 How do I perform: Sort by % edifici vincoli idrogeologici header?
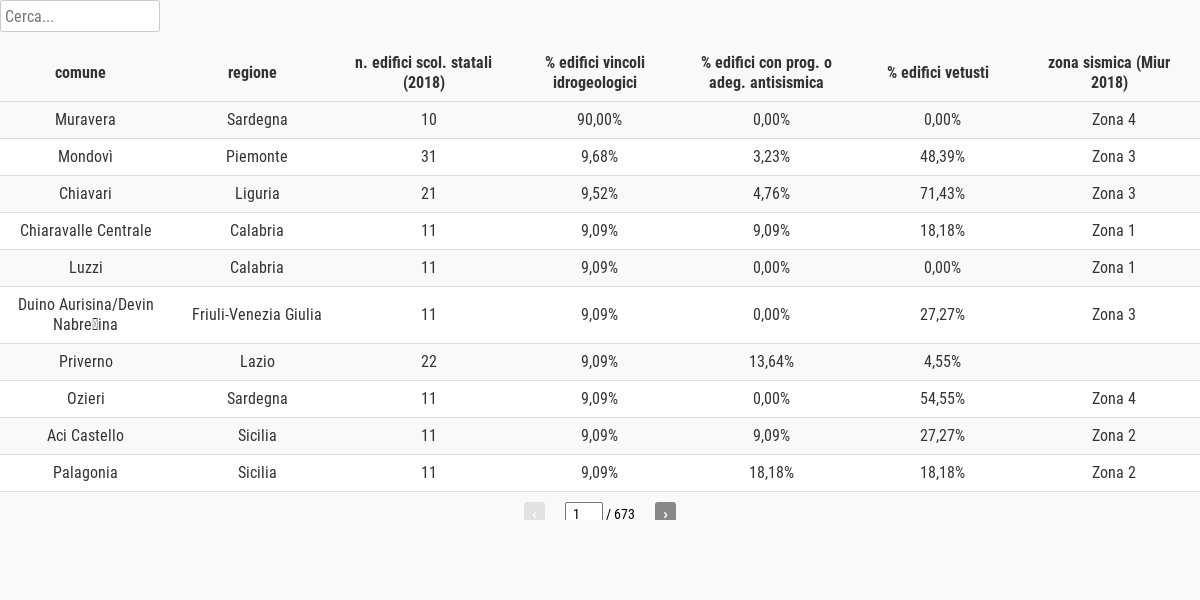click(595, 72)
